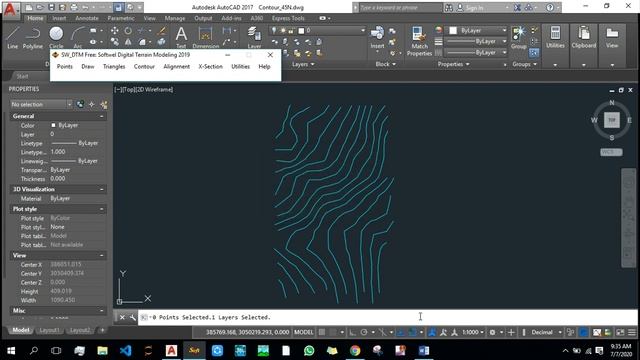Click TOP face of ViewCube
The width and height of the screenshot is (640, 360).
pos(611,120)
